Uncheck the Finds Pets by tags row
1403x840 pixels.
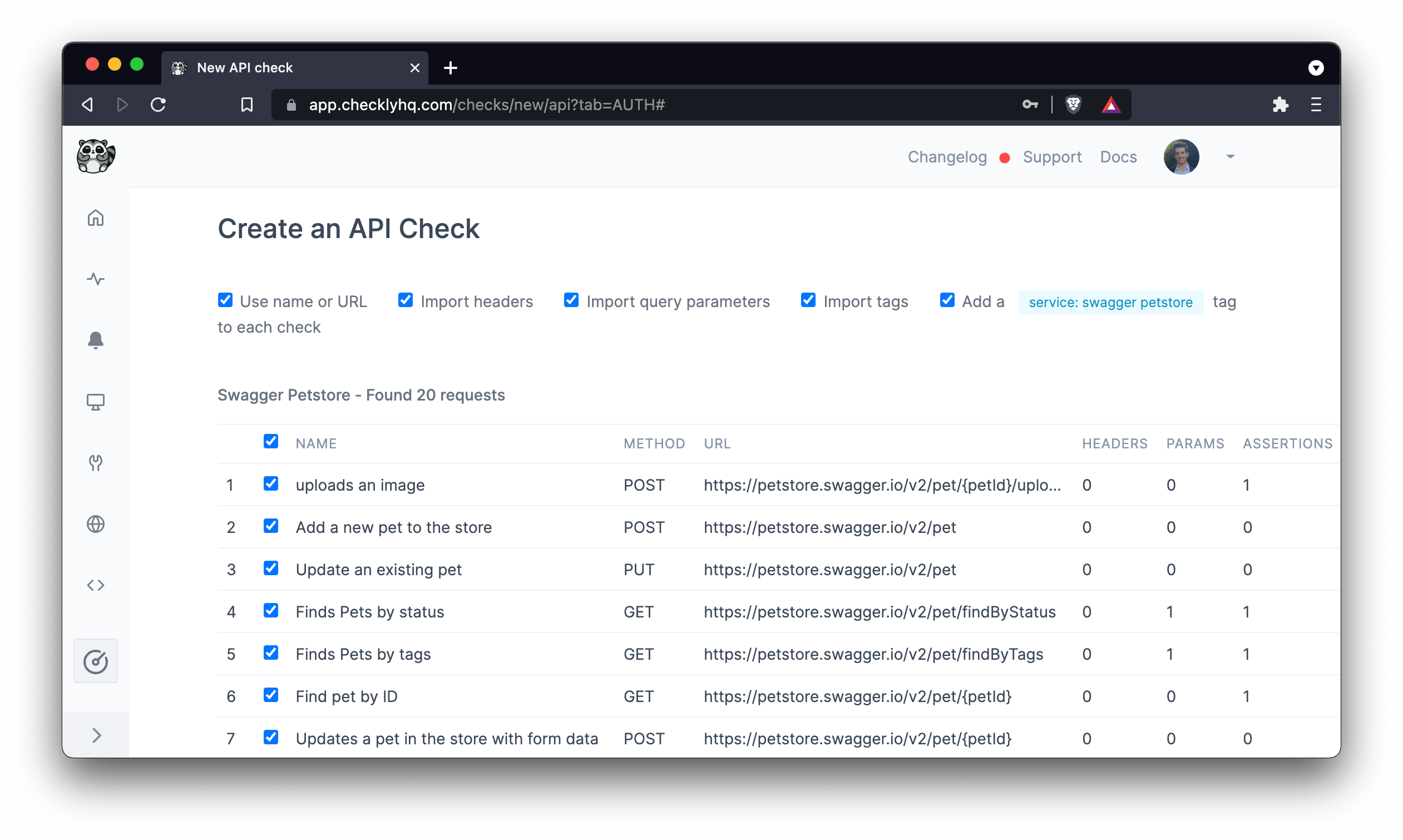point(271,653)
